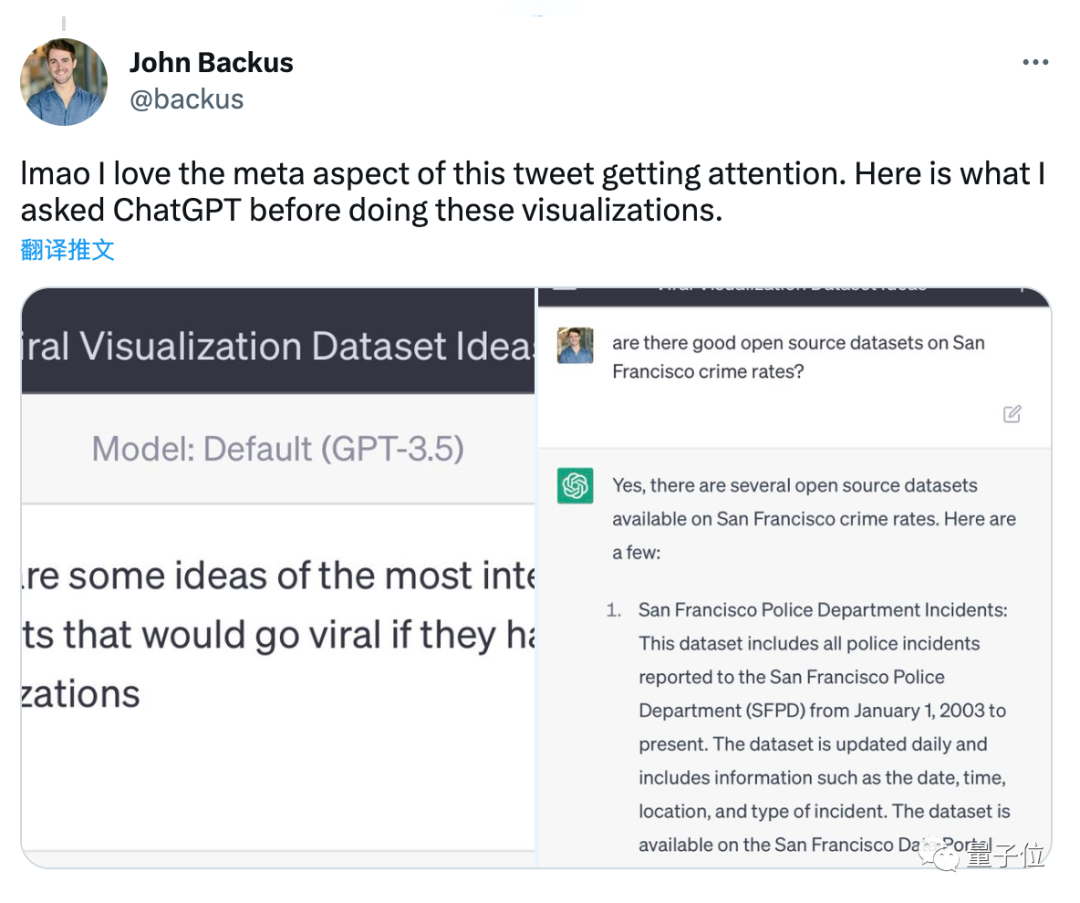Screen dimensions: 1080x903
Task: Click the blue translate tweet link
Action: tap(68, 249)
